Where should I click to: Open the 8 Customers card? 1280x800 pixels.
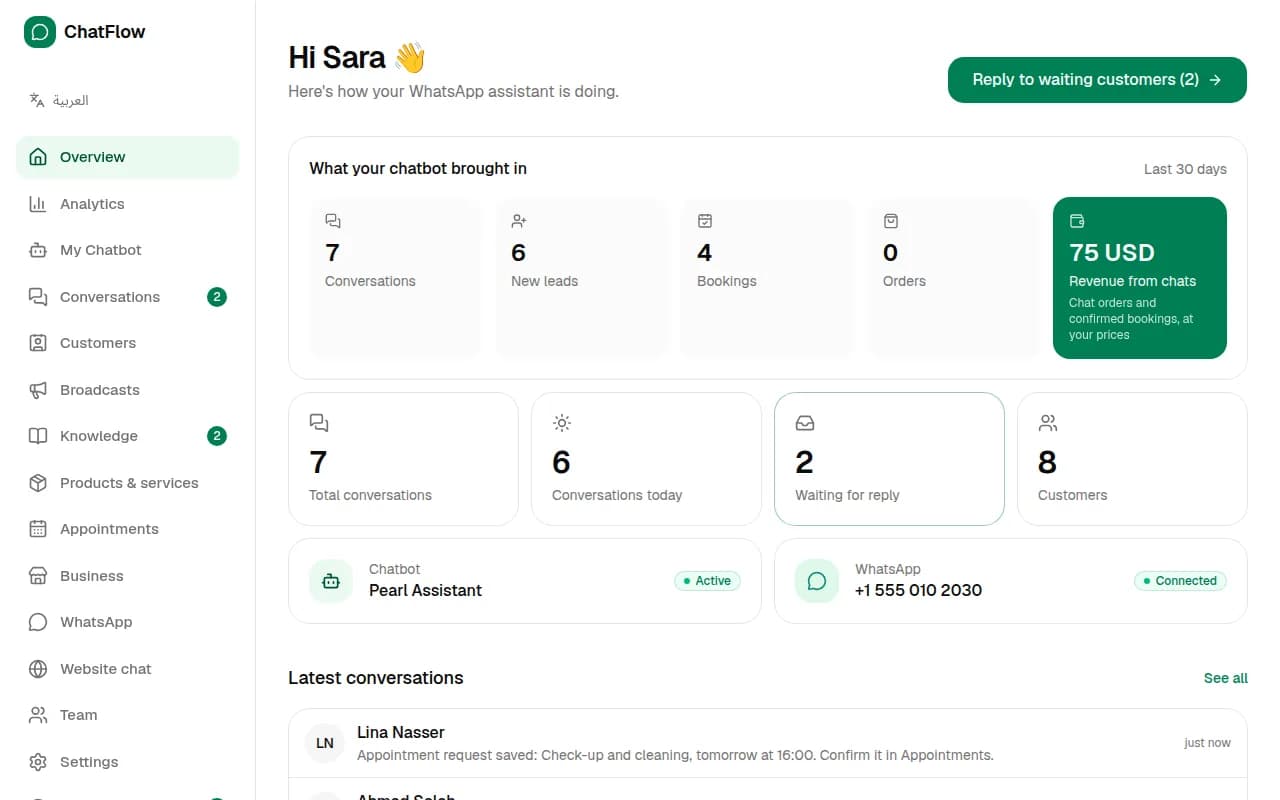(x=1132, y=459)
